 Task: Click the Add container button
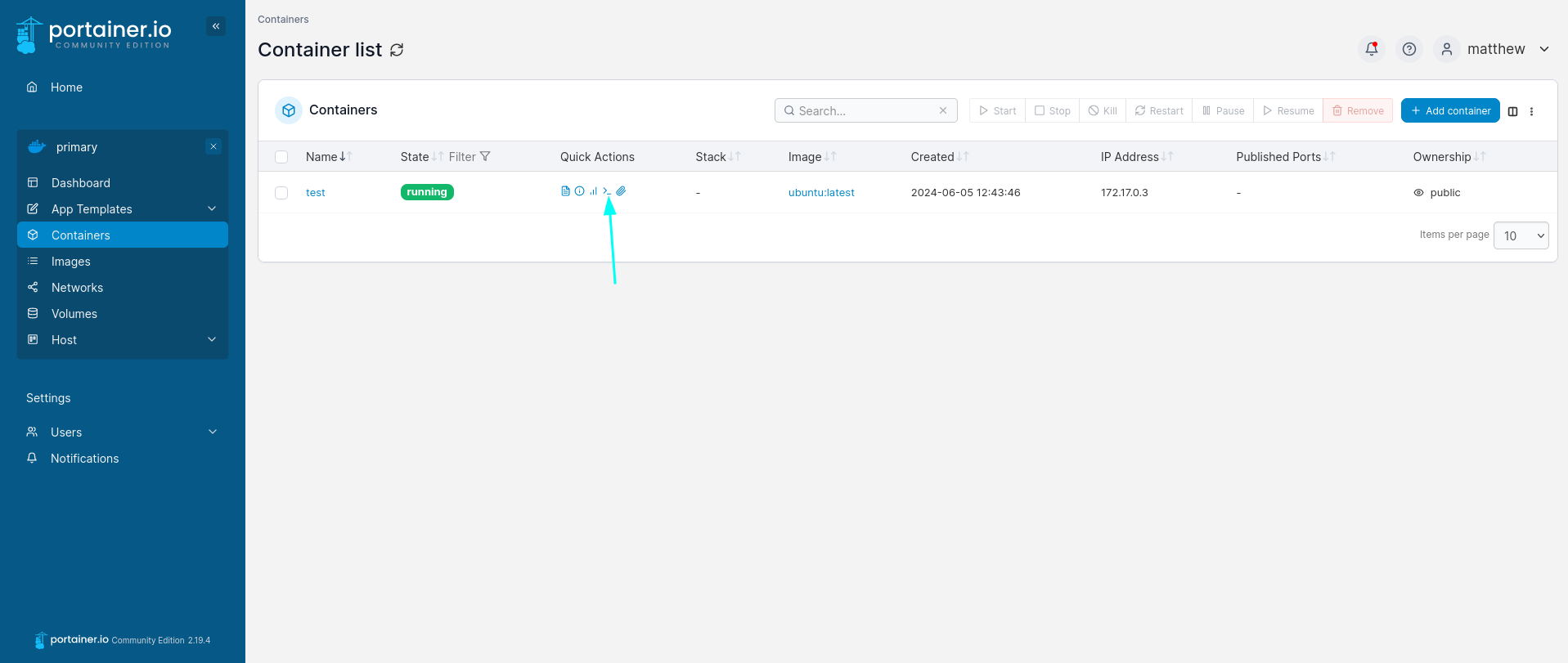(1449, 110)
